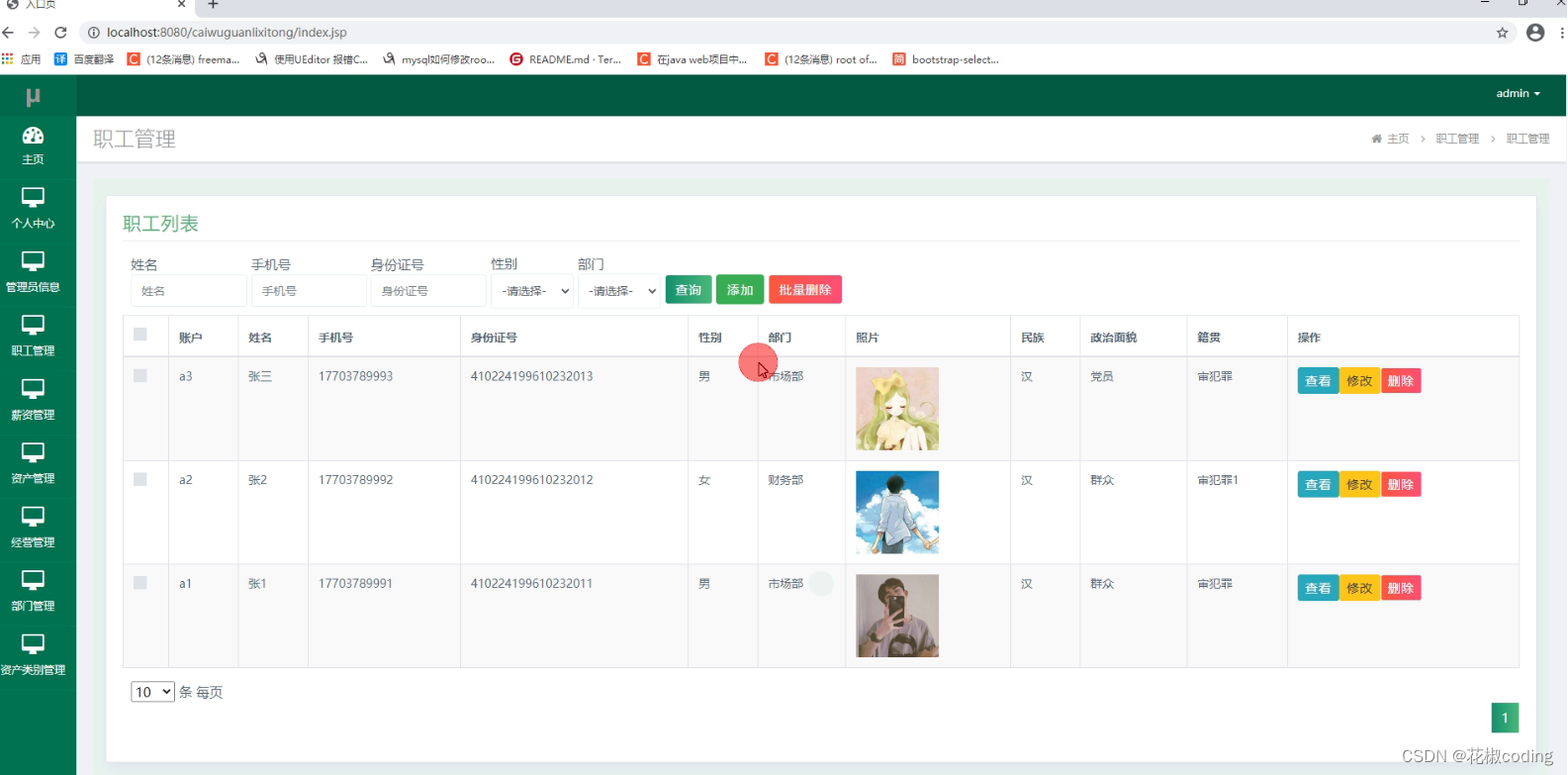Open the 应用 apps grid bookmark
This screenshot has height=775, width=1568.
pos(21,59)
